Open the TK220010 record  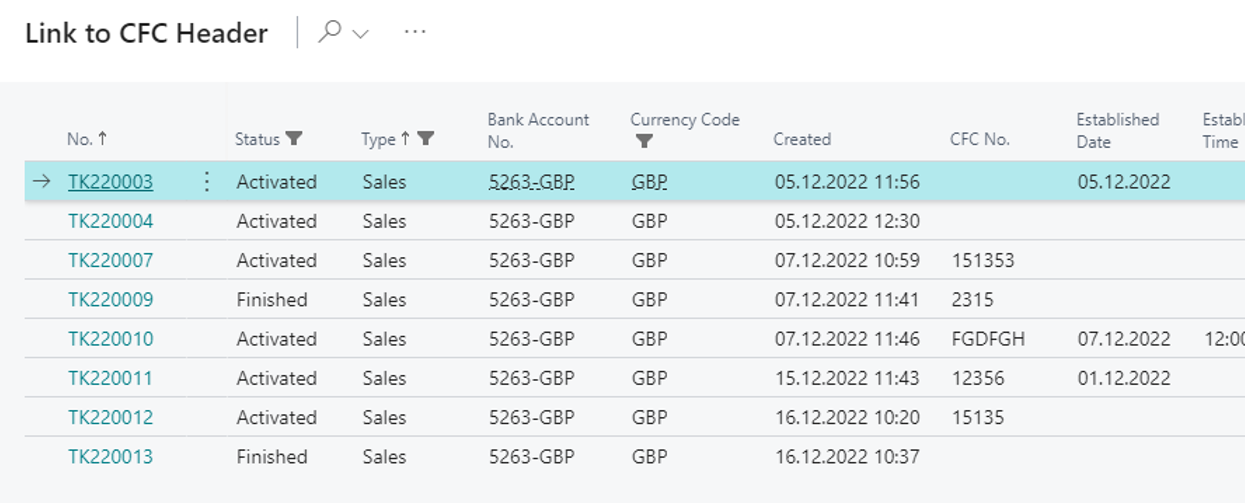click(x=110, y=339)
